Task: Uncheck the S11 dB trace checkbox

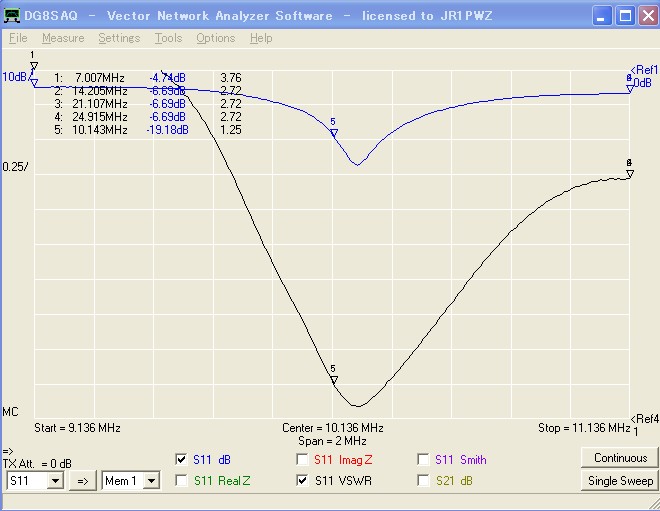Action: (x=181, y=459)
